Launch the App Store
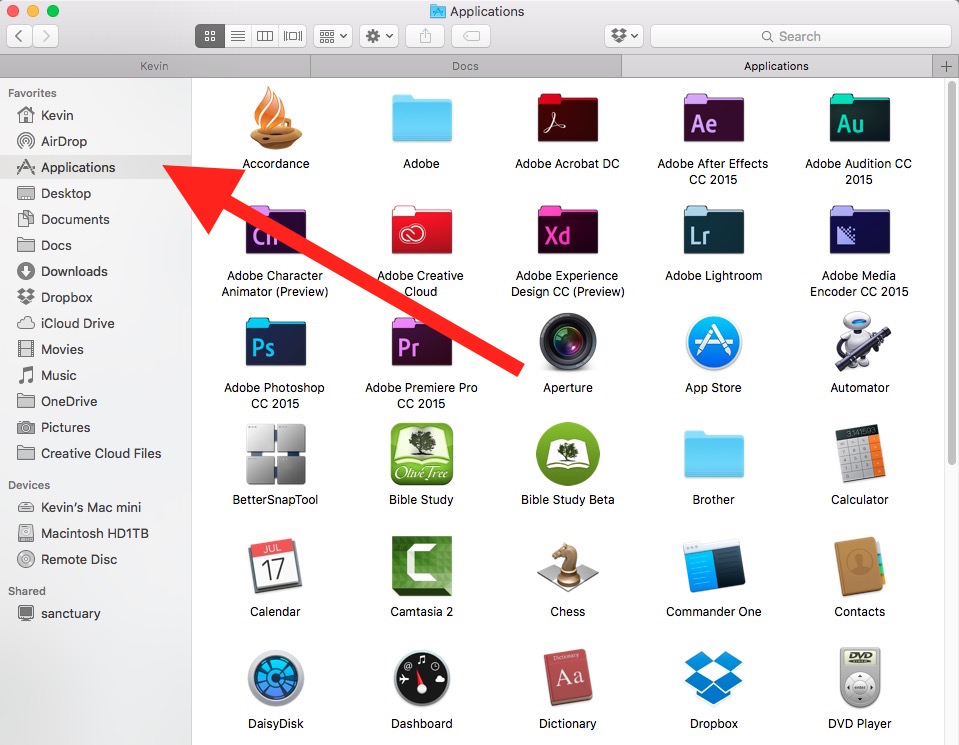Viewport: 959px width, 745px height. (x=713, y=343)
